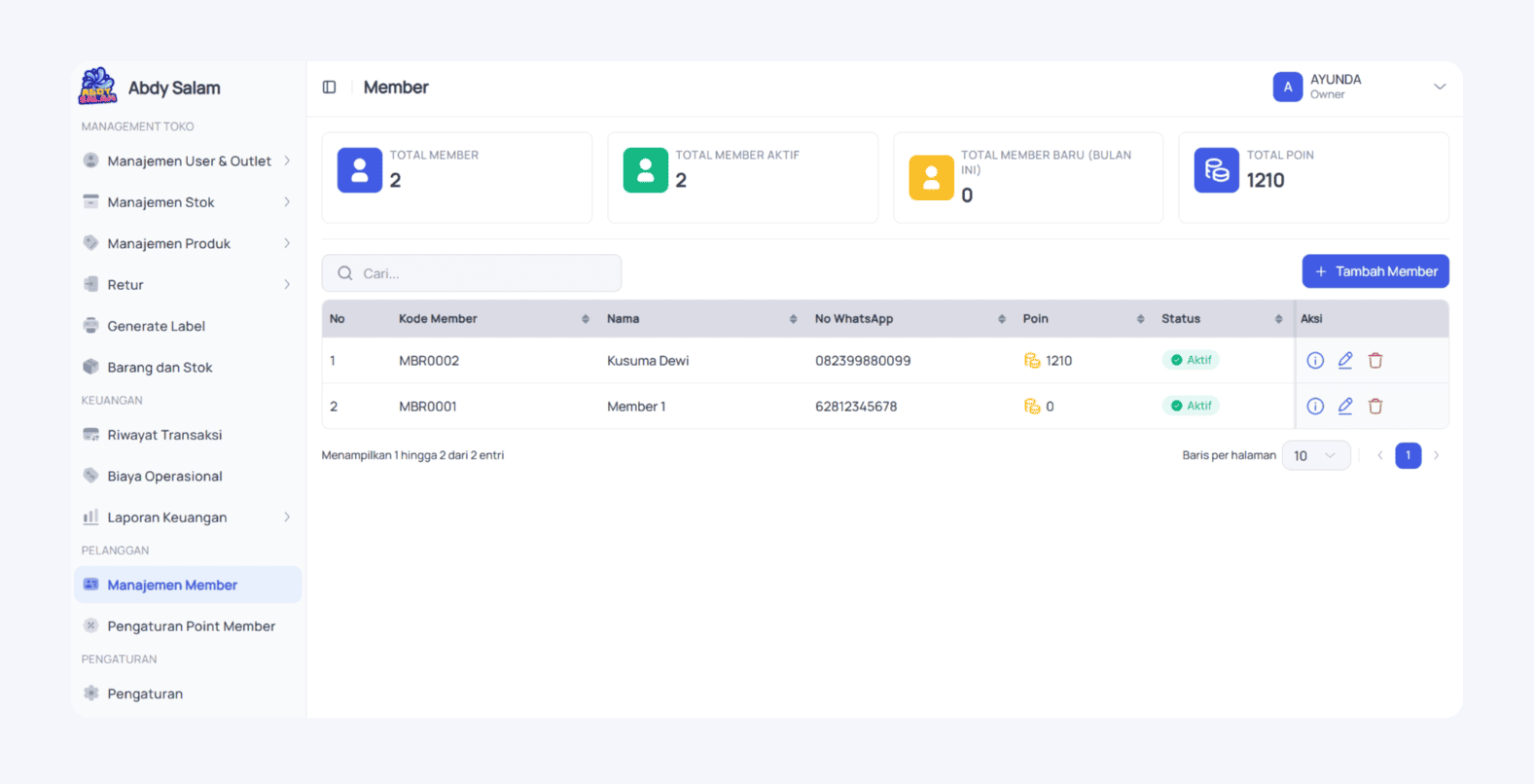Click the Cari search field
This screenshot has height=784, width=1534.
[x=472, y=273]
